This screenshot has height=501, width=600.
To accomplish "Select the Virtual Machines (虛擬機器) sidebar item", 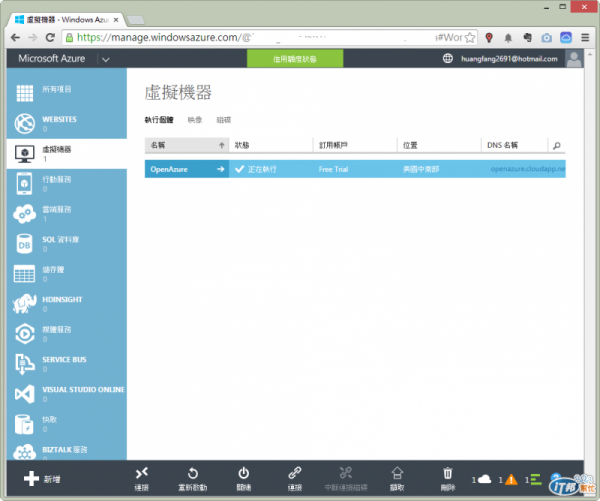I will [x=67, y=153].
